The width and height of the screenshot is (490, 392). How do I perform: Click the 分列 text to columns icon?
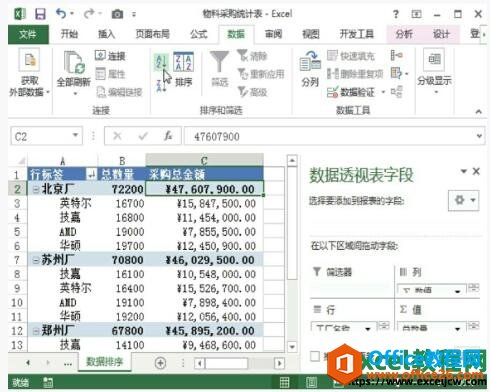click(310, 68)
